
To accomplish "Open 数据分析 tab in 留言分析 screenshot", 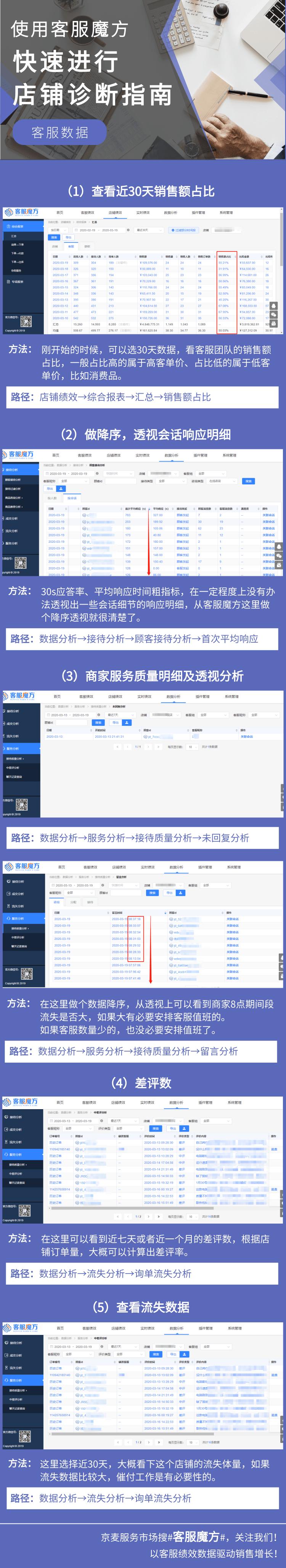I will [x=176, y=867].
